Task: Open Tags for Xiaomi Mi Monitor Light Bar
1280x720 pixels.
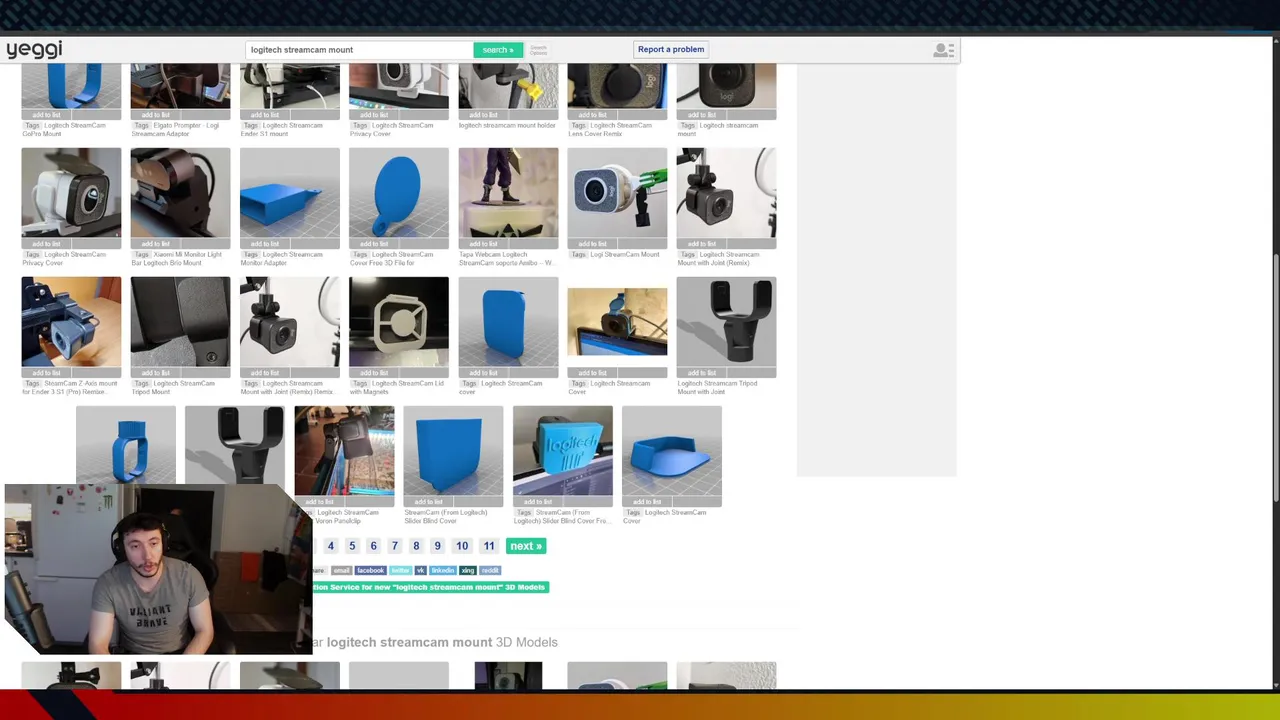Action: 141,255
